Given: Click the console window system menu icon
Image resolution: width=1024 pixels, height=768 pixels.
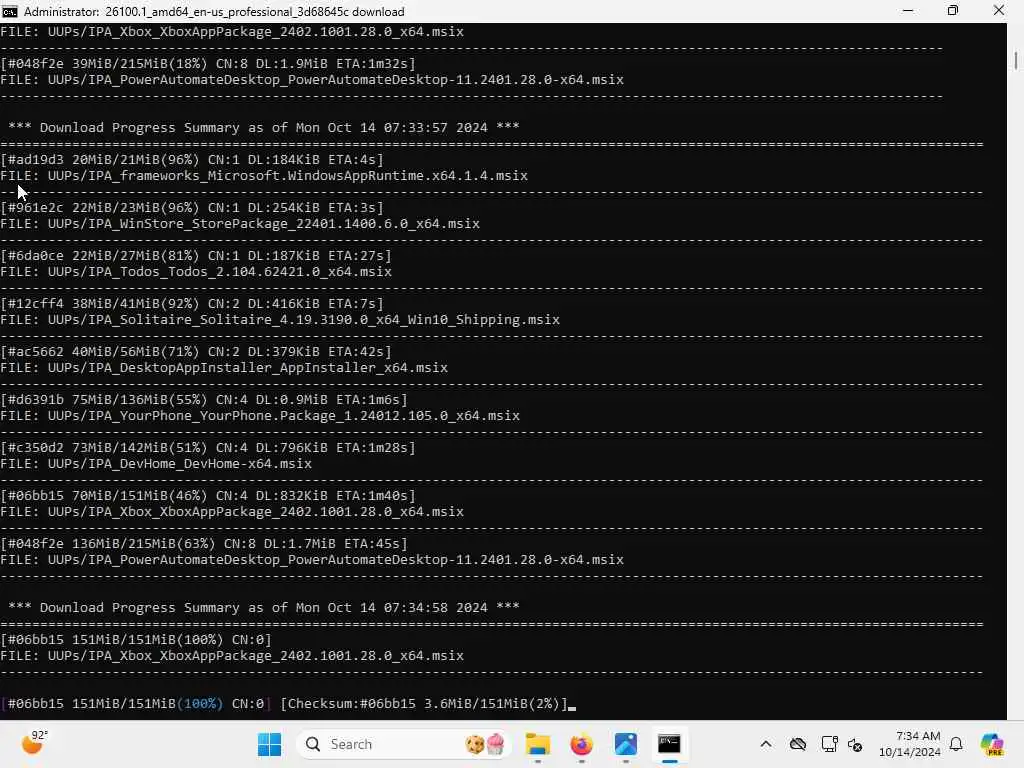Looking at the screenshot, I should pos(10,11).
